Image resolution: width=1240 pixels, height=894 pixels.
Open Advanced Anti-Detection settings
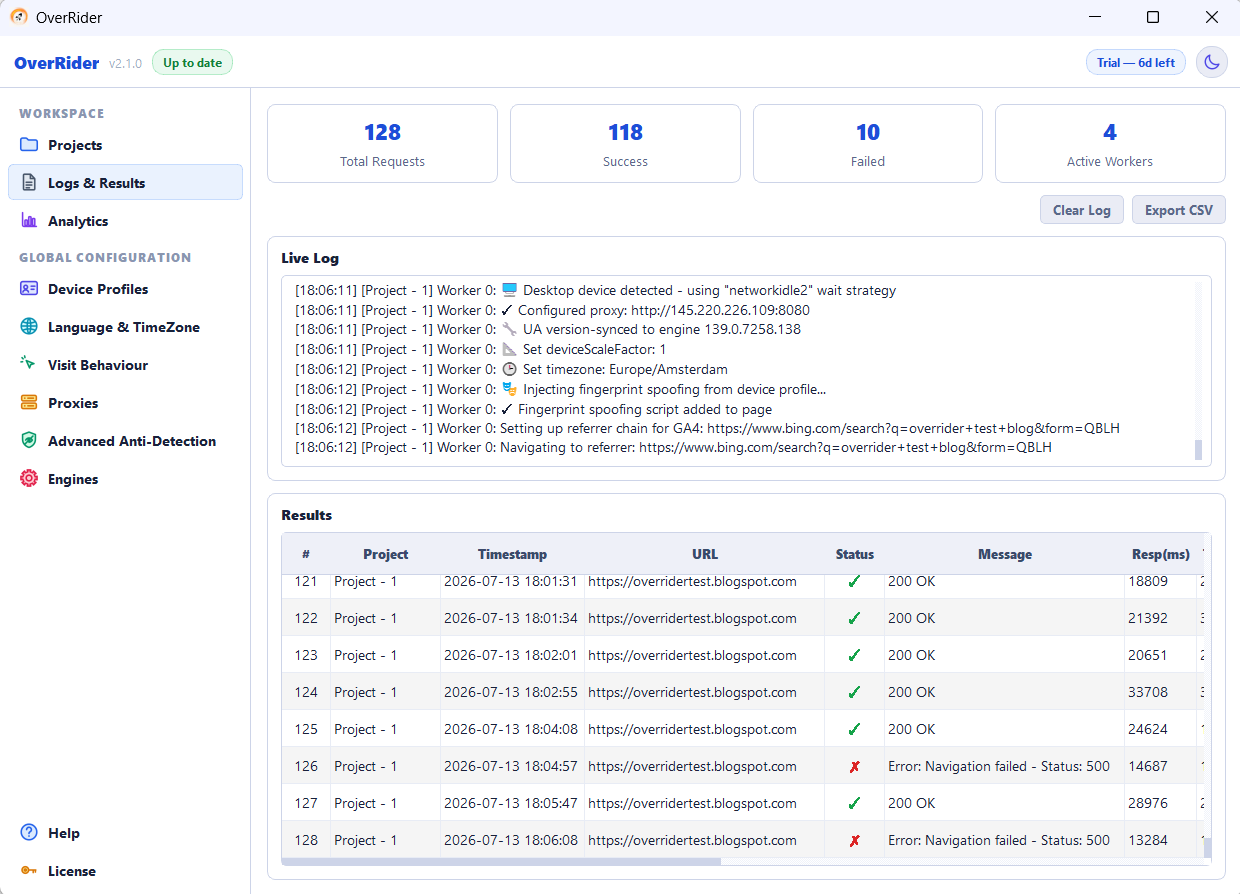point(125,441)
